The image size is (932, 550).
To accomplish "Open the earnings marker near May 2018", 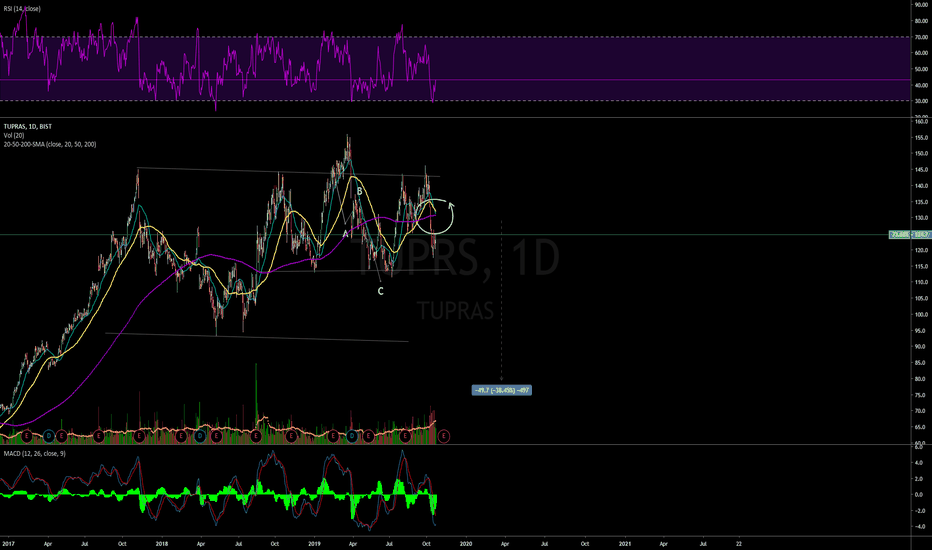I will (216, 436).
